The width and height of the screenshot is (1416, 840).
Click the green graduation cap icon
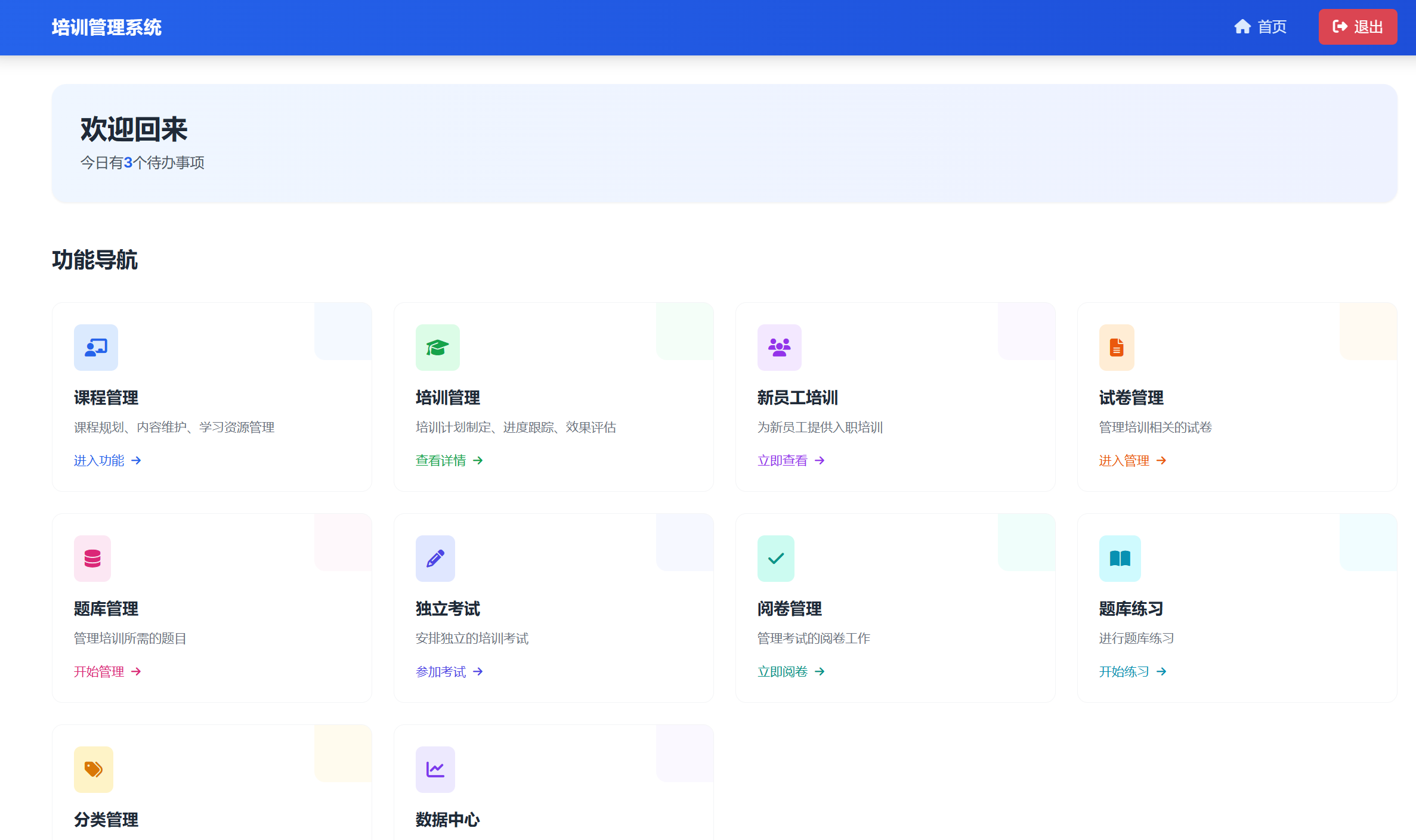(x=437, y=348)
